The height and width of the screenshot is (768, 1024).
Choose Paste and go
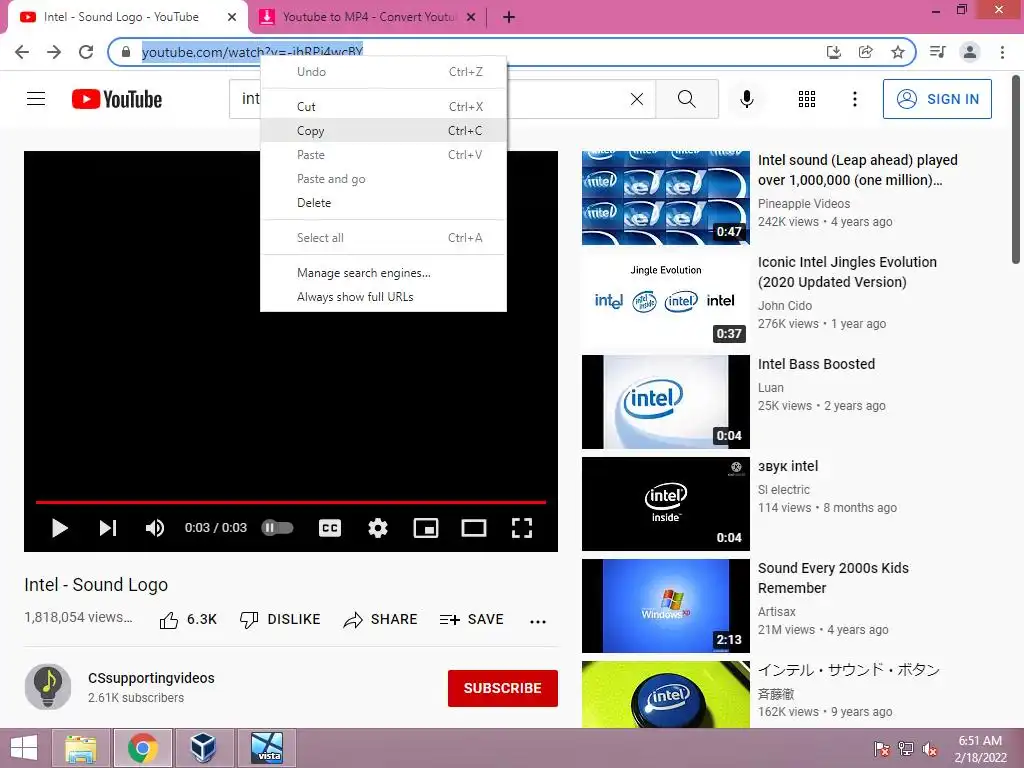click(383, 179)
